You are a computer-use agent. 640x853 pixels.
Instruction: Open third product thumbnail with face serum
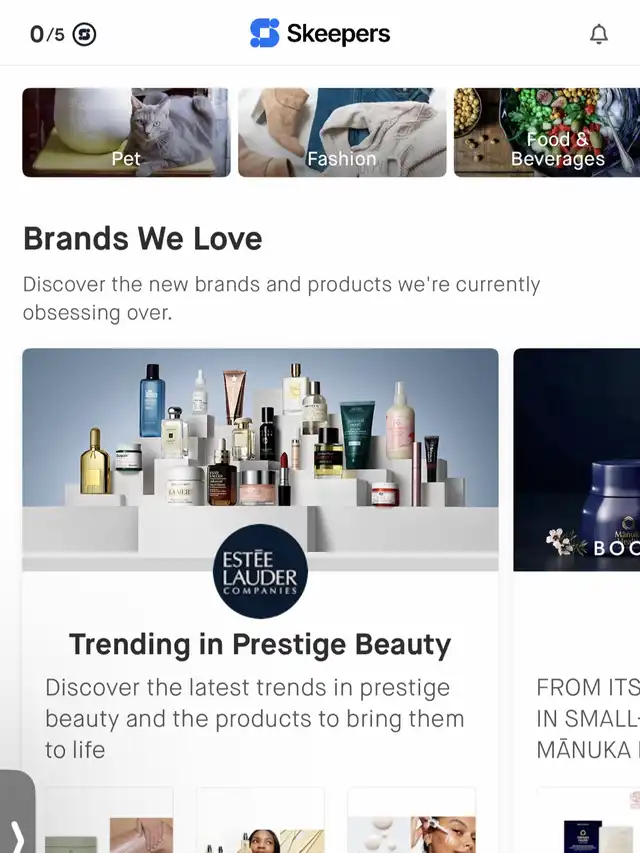(412, 820)
